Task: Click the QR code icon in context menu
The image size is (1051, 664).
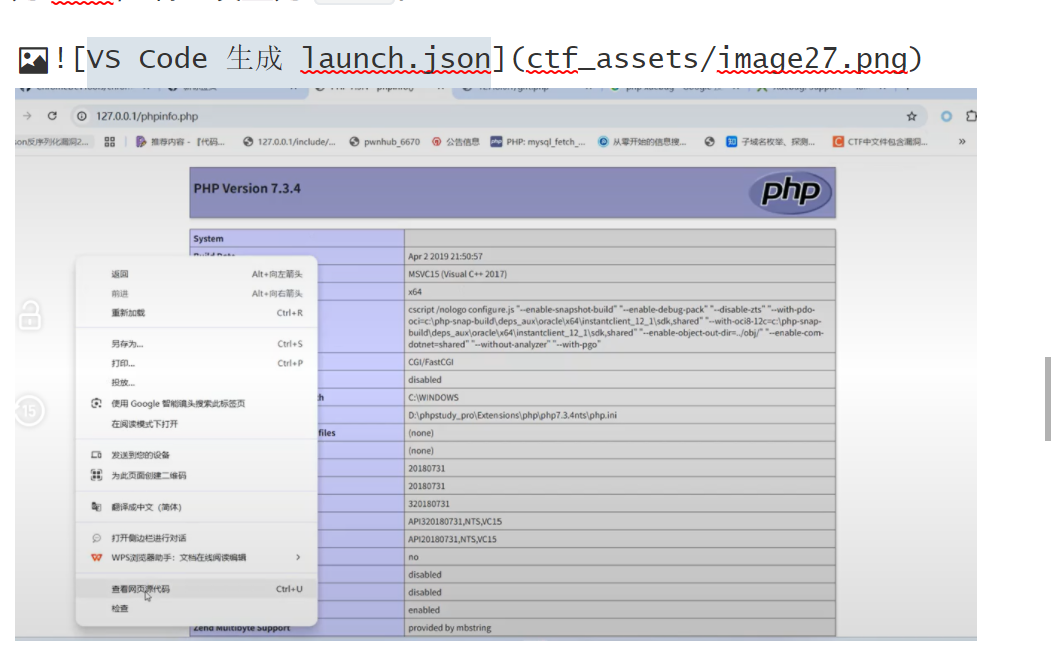Action: pyautogui.click(x=97, y=475)
